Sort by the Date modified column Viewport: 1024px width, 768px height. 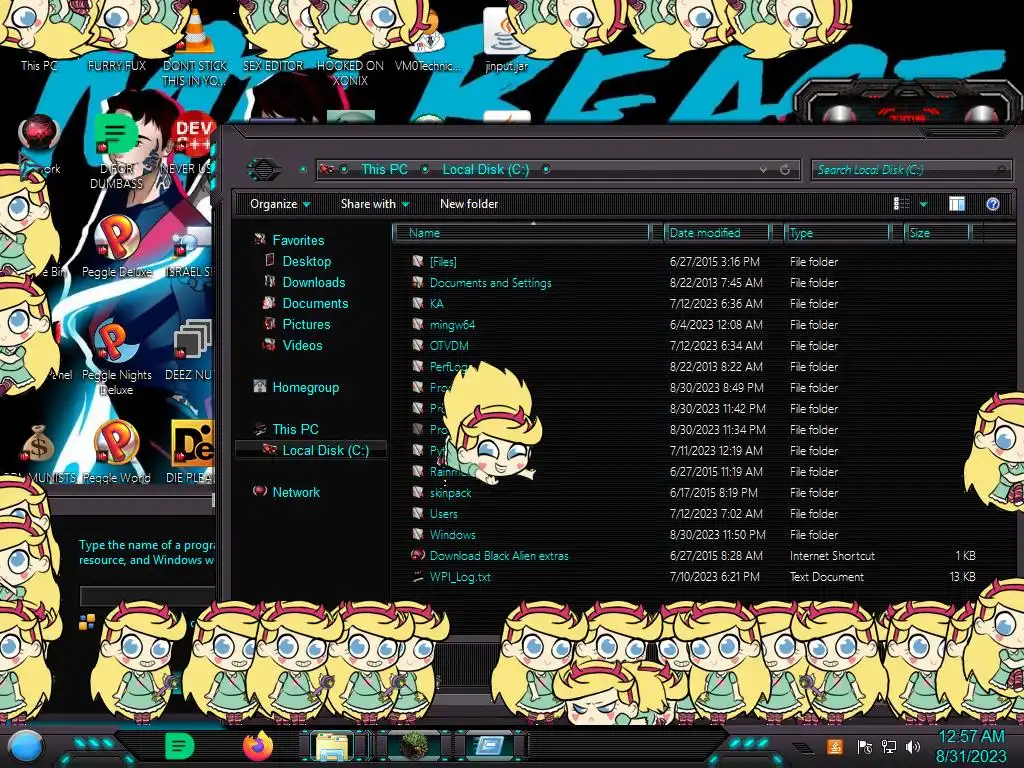click(x=717, y=233)
